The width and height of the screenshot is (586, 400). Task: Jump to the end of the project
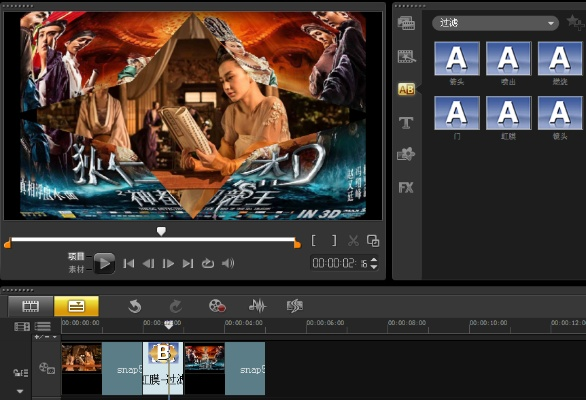pos(188,264)
